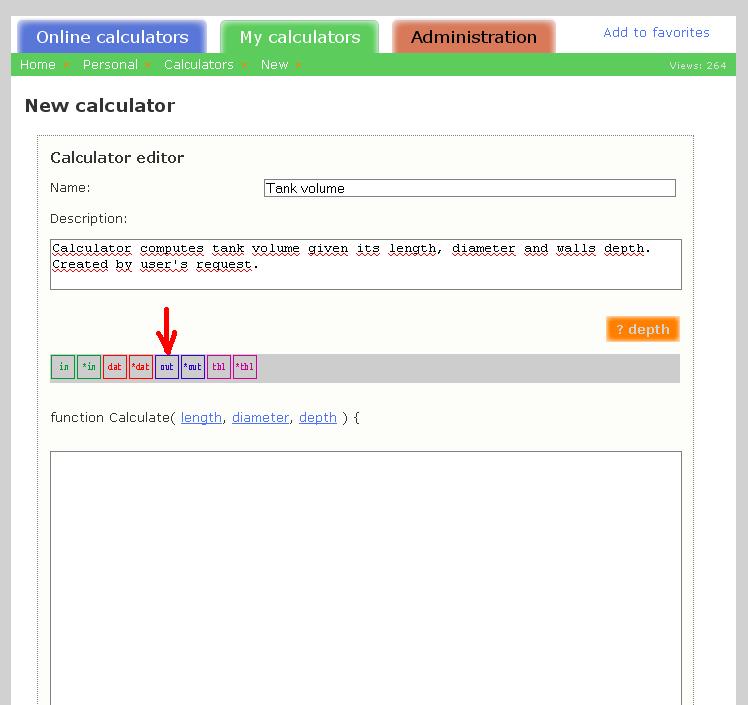
Task: Open the 'length' parameter link
Action: pos(201,417)
